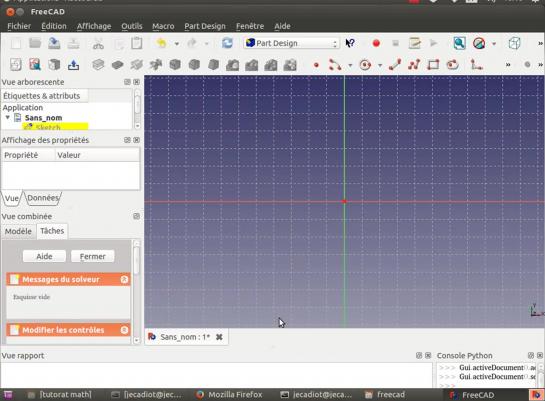Open the [tutorat math] taskbar window

(x=59, y=394)
